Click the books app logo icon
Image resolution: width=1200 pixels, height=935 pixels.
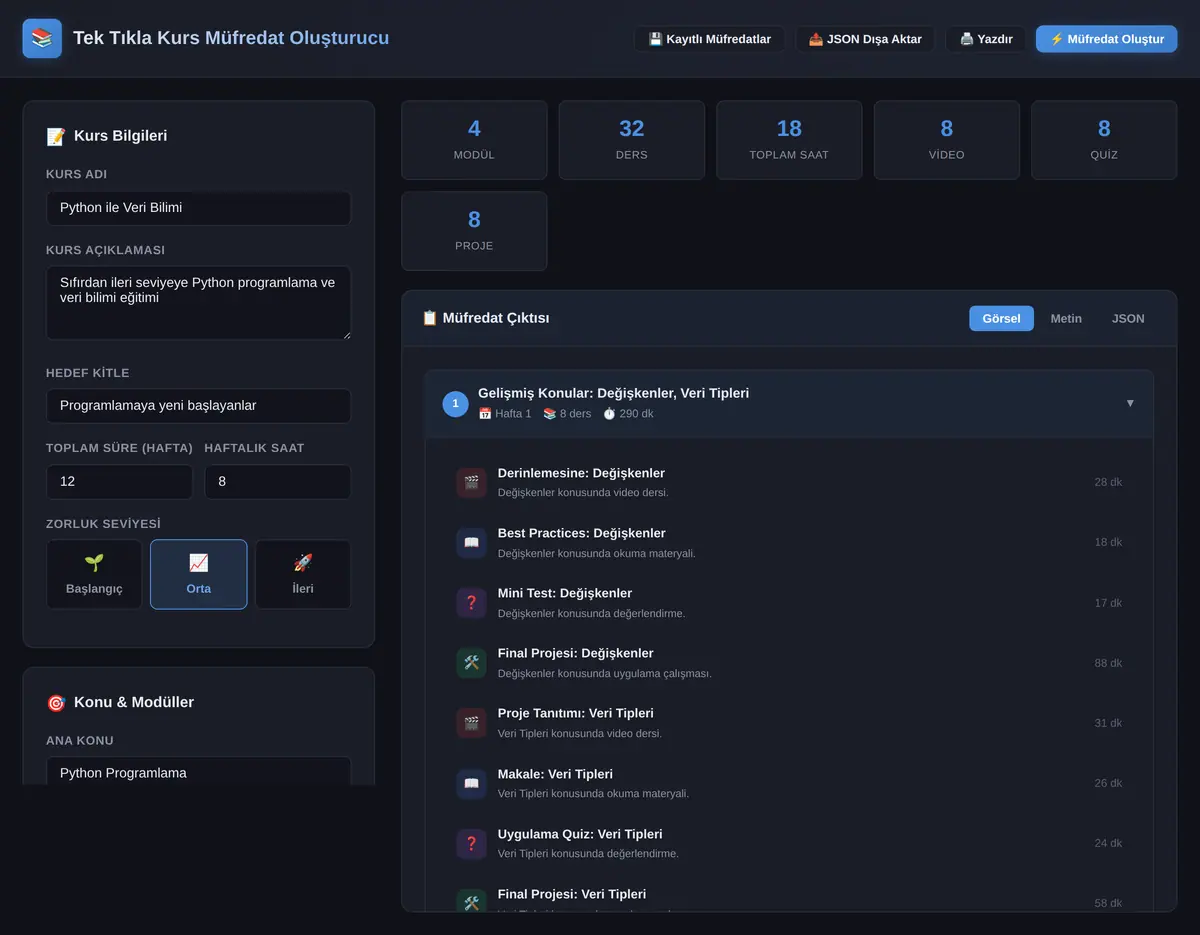[42, 39]
